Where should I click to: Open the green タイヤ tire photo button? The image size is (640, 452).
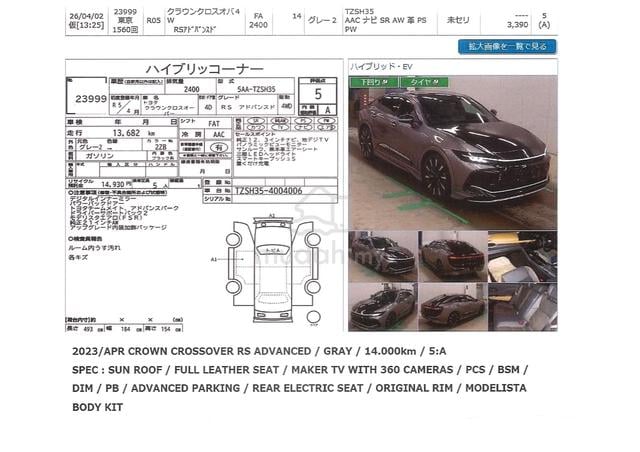(424, 82)
